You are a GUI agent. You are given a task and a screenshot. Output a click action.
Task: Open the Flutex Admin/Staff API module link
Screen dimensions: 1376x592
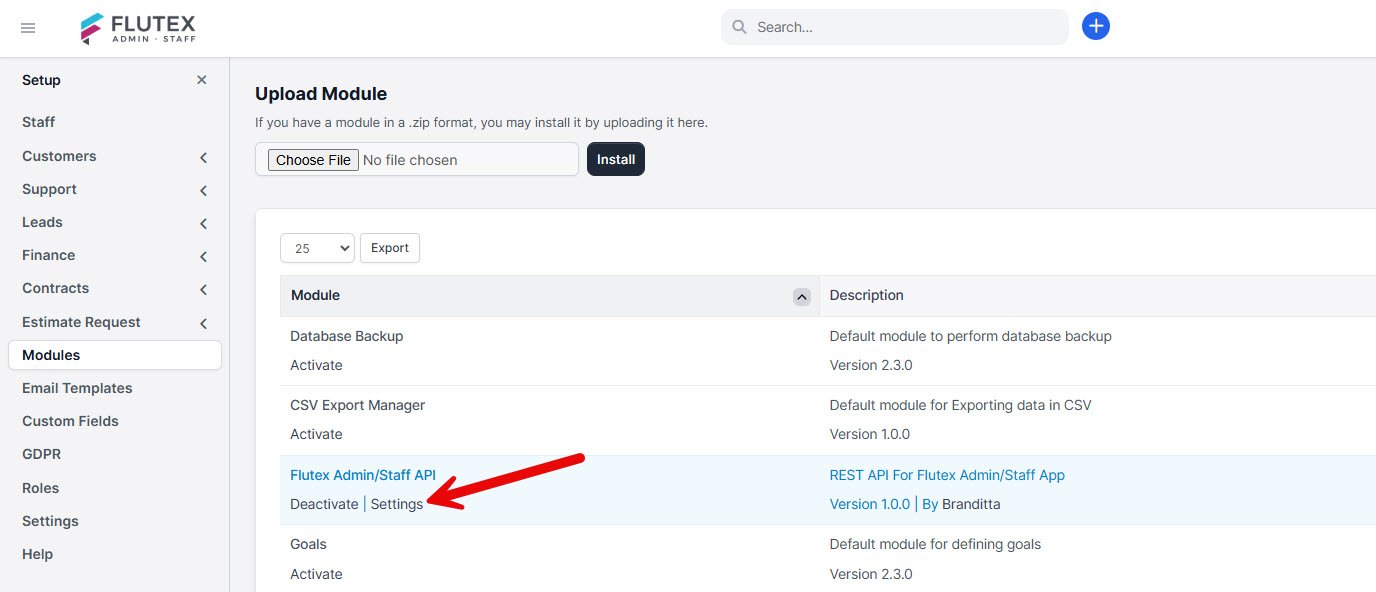[363, 475]
